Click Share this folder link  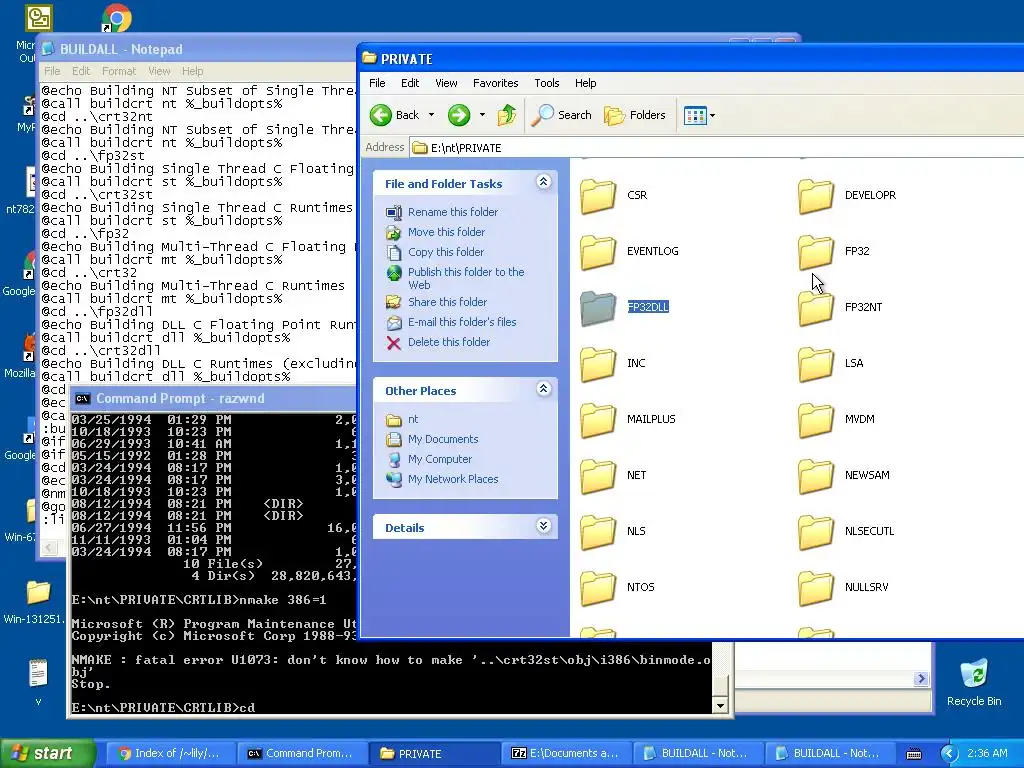447,302
